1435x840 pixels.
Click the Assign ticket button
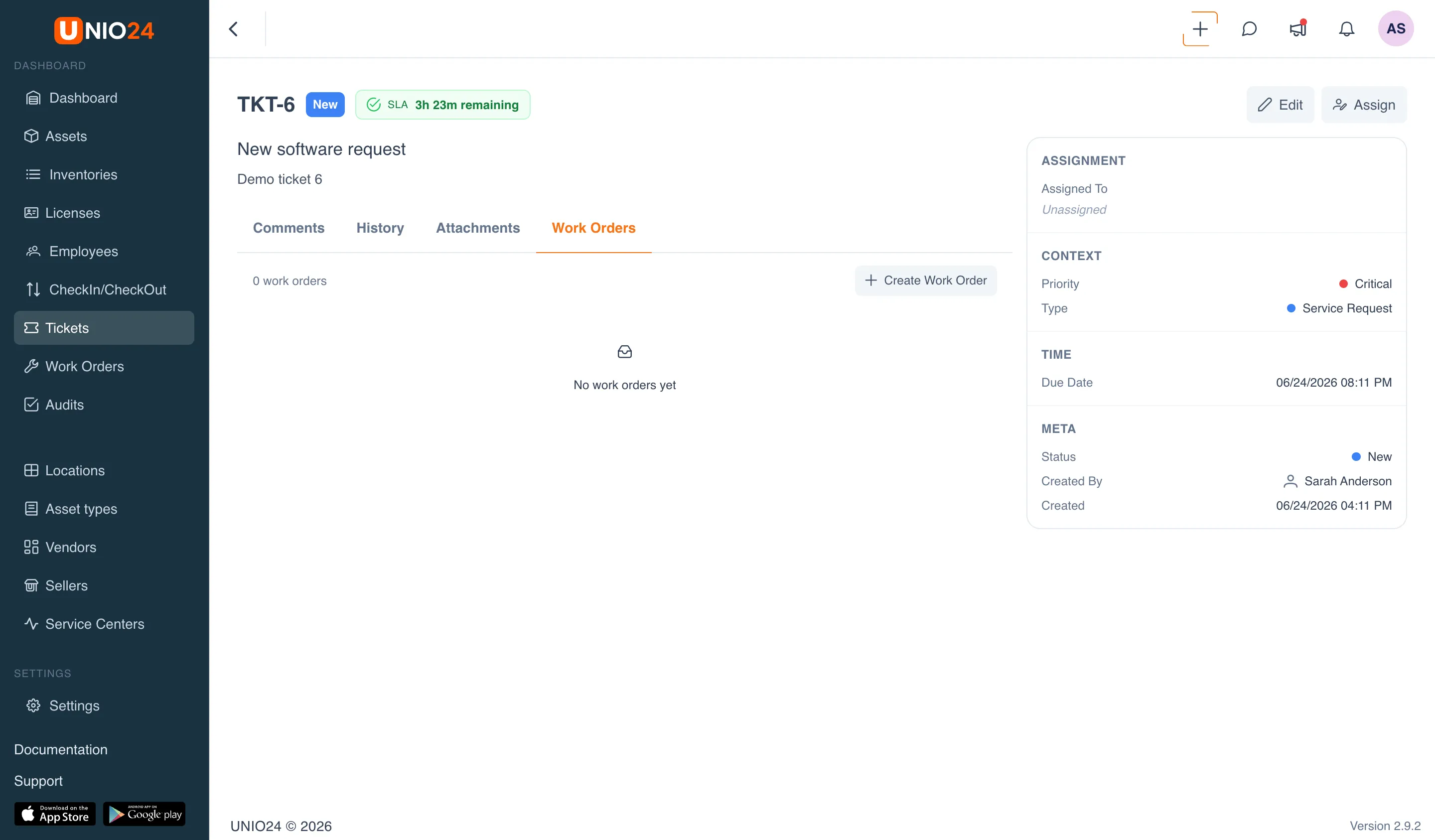[x=1364, y=105]
